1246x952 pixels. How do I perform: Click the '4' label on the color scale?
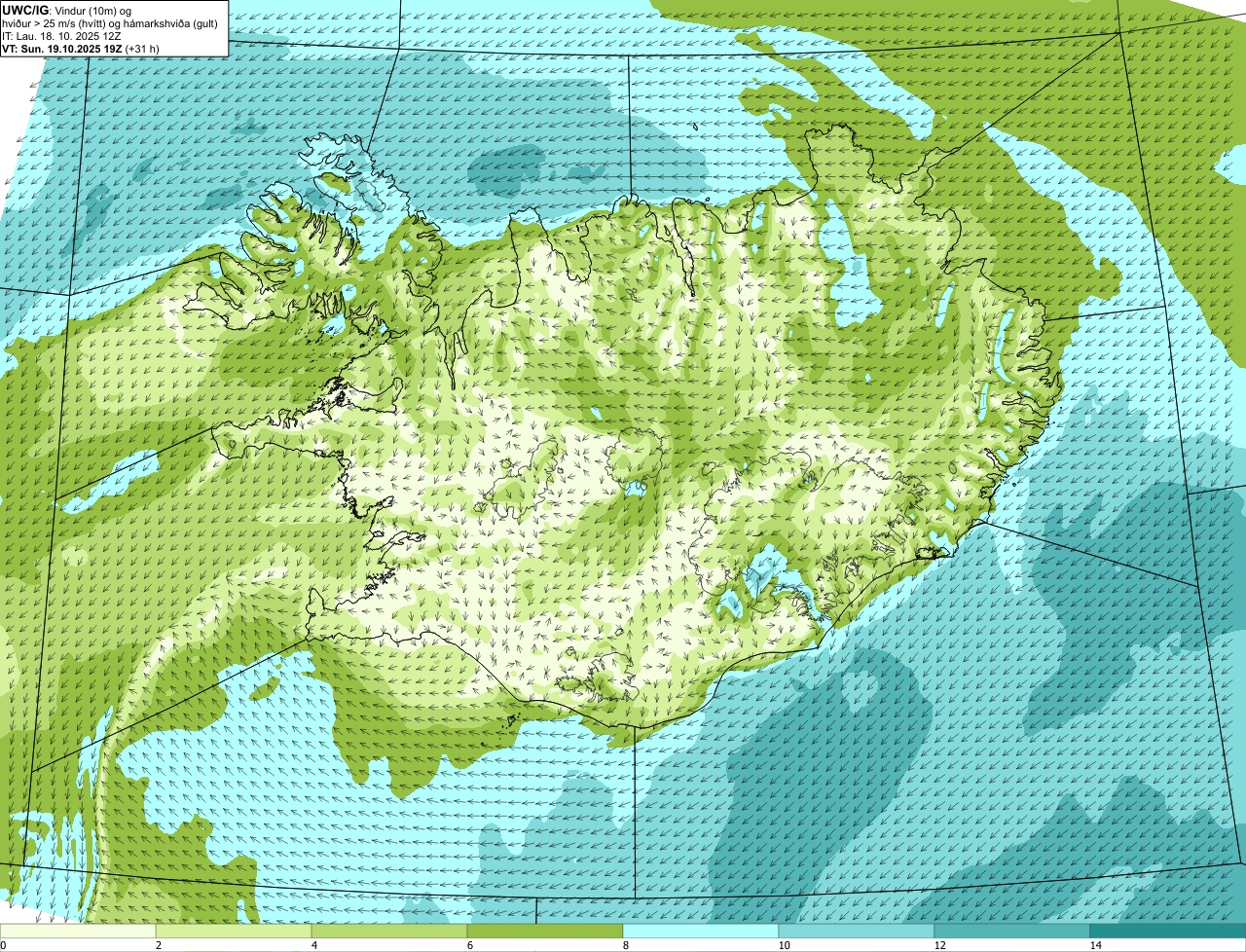[313, 945]
